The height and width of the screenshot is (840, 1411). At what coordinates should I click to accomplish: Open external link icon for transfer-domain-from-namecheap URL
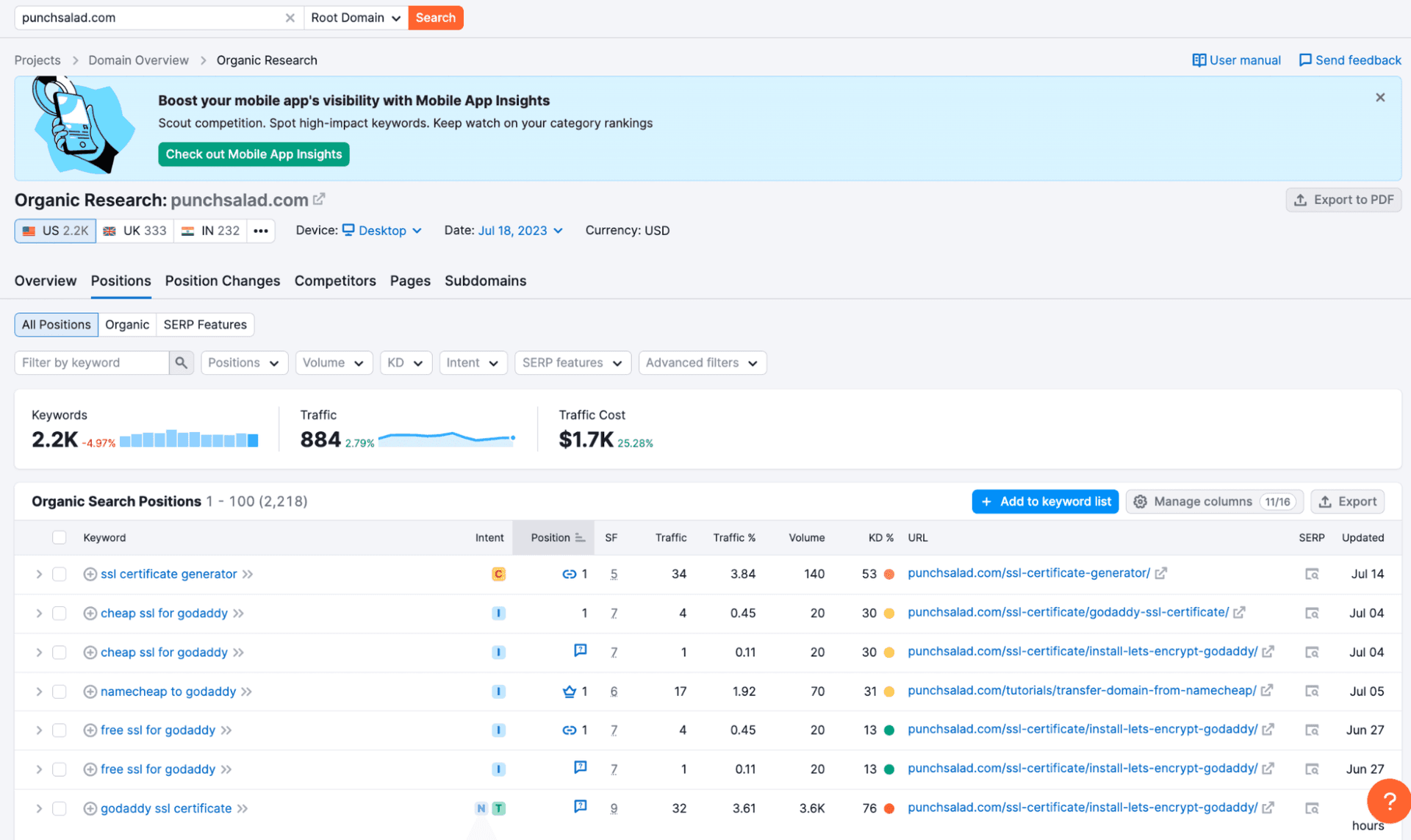coord(1268,691)
